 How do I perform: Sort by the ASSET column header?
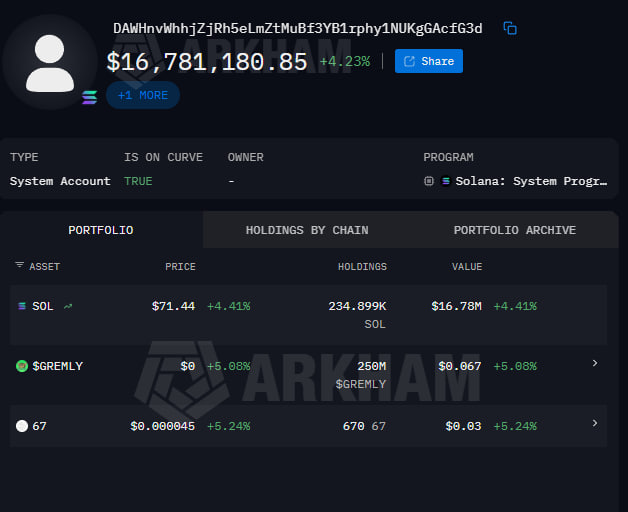pyautogui.click(x=44, y=267)
